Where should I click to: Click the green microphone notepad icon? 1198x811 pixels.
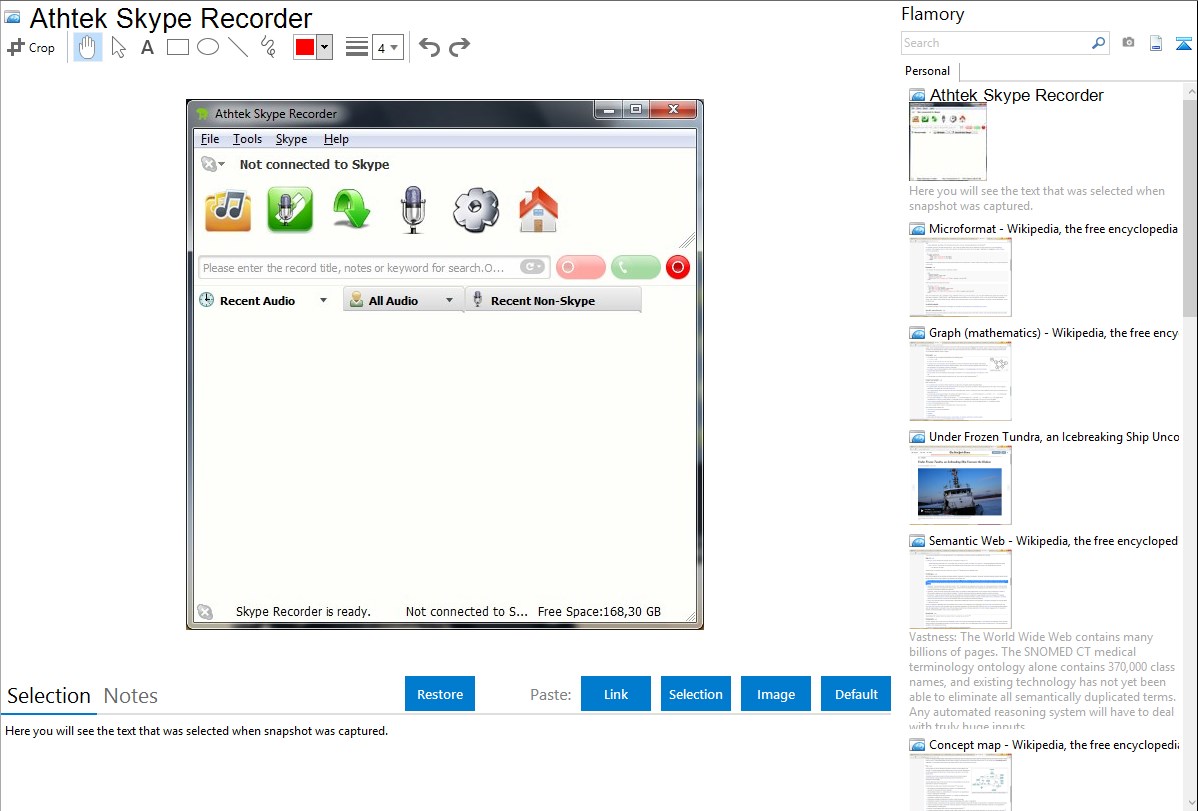pyautogui.click(x=290, y=209)
